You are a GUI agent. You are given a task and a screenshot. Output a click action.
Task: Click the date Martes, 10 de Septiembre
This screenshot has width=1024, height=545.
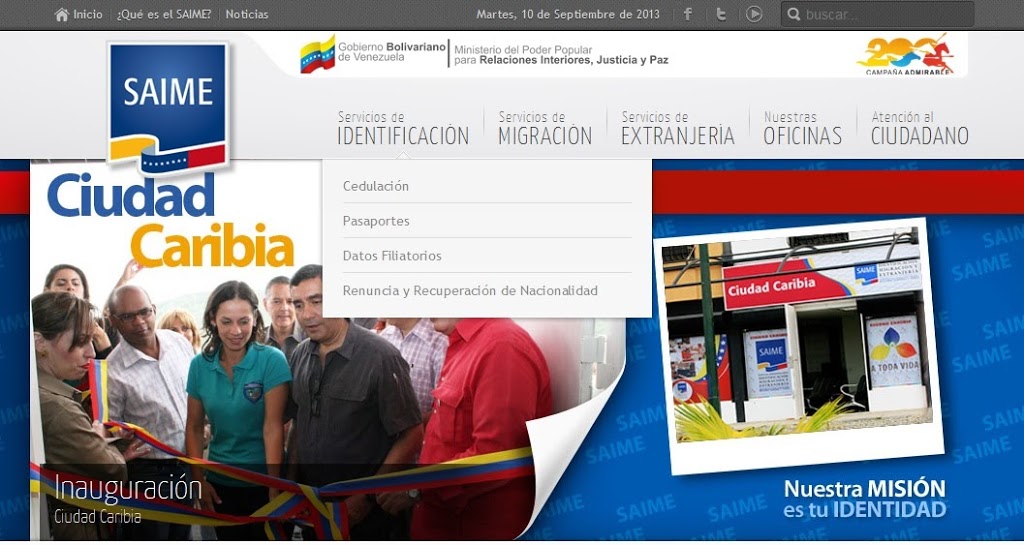[x=568, y=14]
